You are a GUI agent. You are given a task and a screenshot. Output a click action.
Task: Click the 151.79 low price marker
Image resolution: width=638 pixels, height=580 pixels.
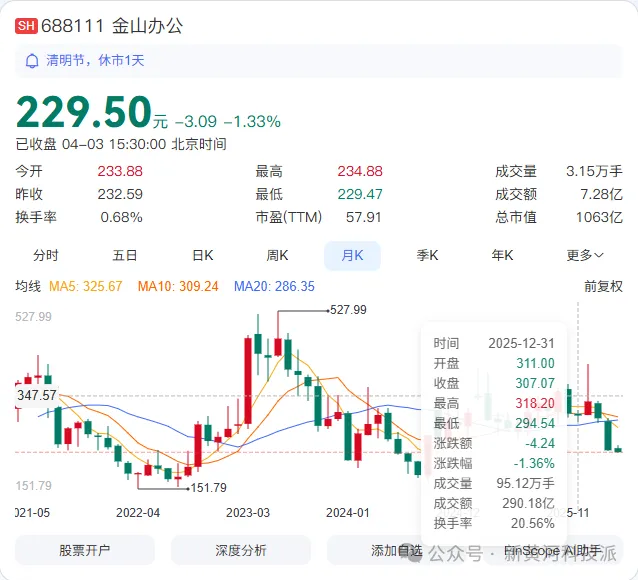[x=208, y=488]
